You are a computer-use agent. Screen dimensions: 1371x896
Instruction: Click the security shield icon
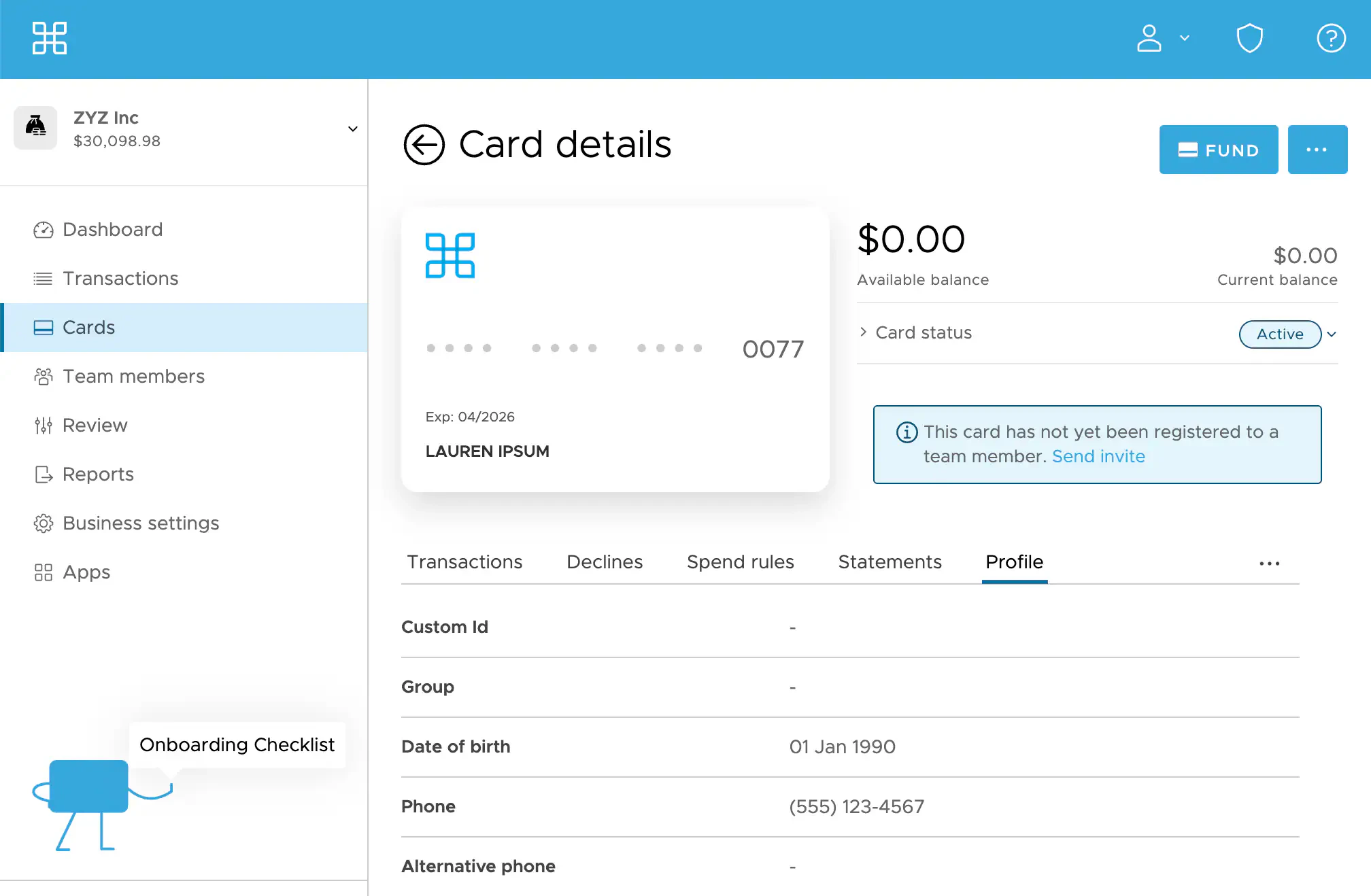[1249, 38]
